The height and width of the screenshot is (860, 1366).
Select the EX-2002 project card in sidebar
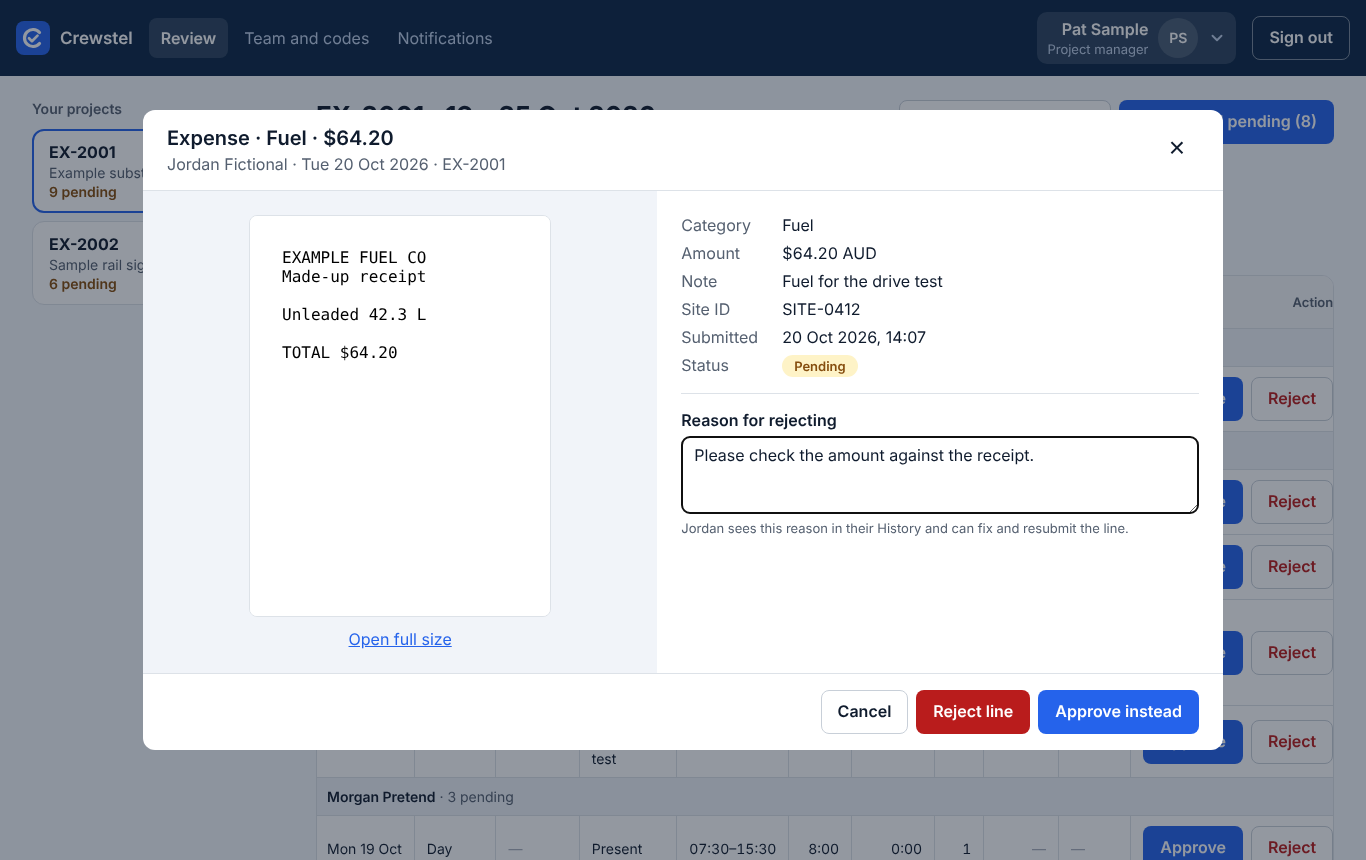click(x=88, y=262)
